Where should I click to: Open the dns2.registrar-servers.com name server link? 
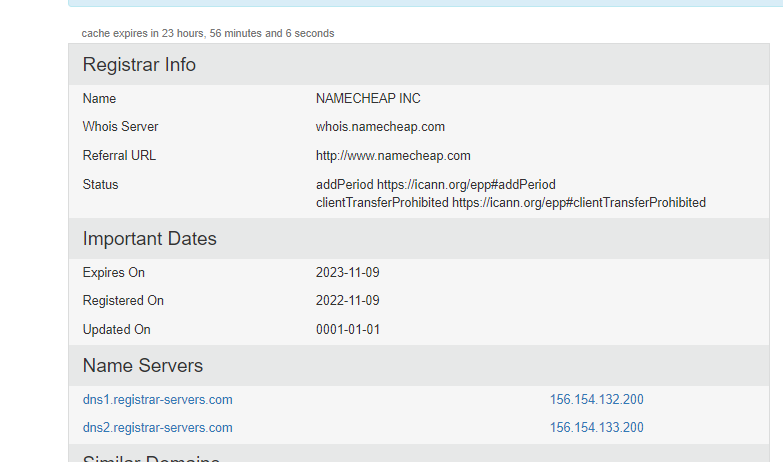pyautogui.click(x=157, y=428)
